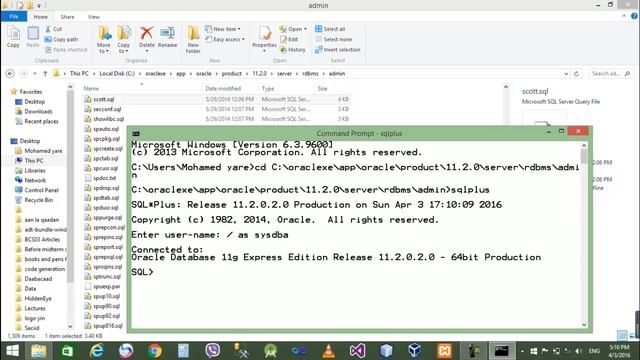Click Edit in the Open group
Image resolution: width=640 pixels, height=360 pixels.
click(x=289, y=40)
